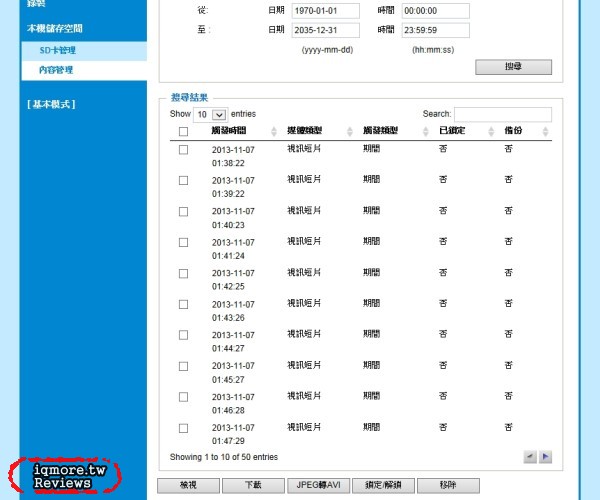Screen dimensions: 600x500
Task: Sort by 觸發時間 column arrows
Action: pos(274,131)
